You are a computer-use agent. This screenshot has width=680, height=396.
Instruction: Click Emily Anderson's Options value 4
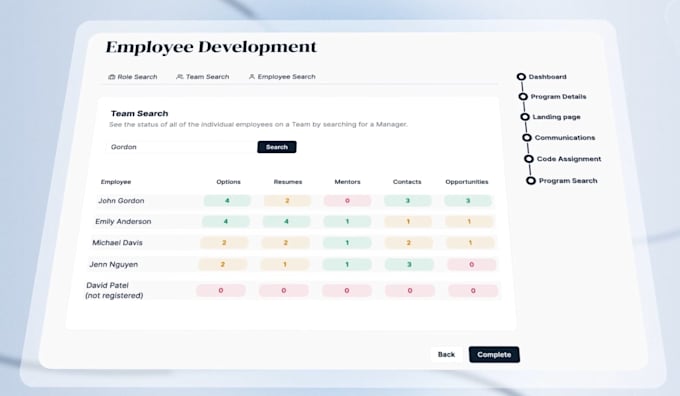click(226, 221)
